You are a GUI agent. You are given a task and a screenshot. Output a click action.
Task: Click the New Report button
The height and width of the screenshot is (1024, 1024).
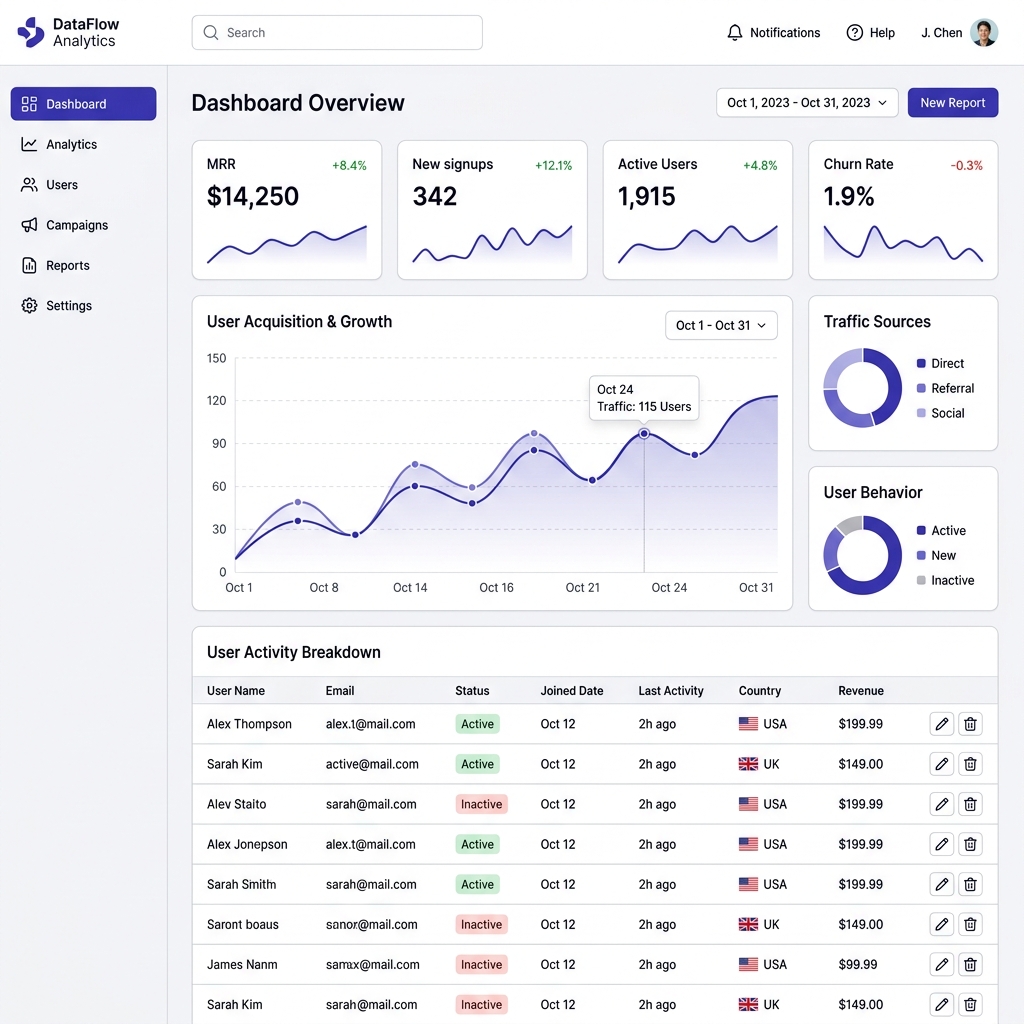tap(953, 103)
